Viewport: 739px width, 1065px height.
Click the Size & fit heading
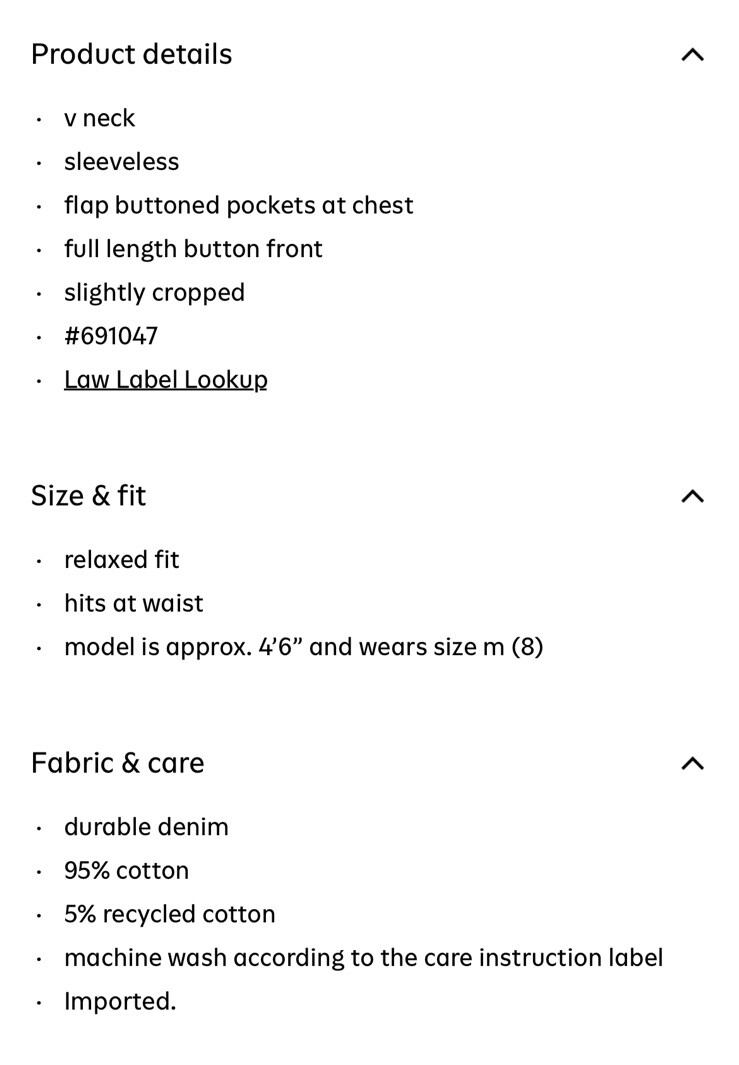pyautogui.click(x=88, y=496)
